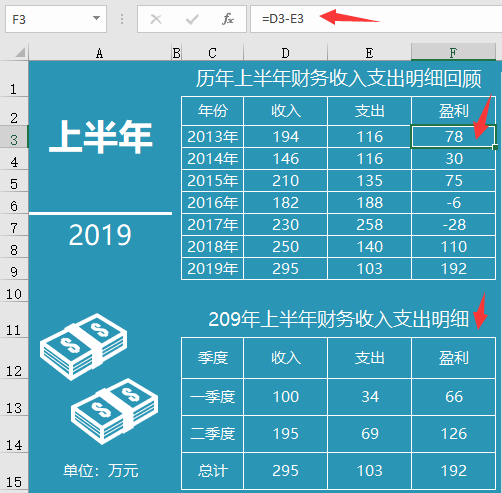This screenshot has width=502, height=493.
Task: Select the profit cell -28
Action: click(453, 225)
